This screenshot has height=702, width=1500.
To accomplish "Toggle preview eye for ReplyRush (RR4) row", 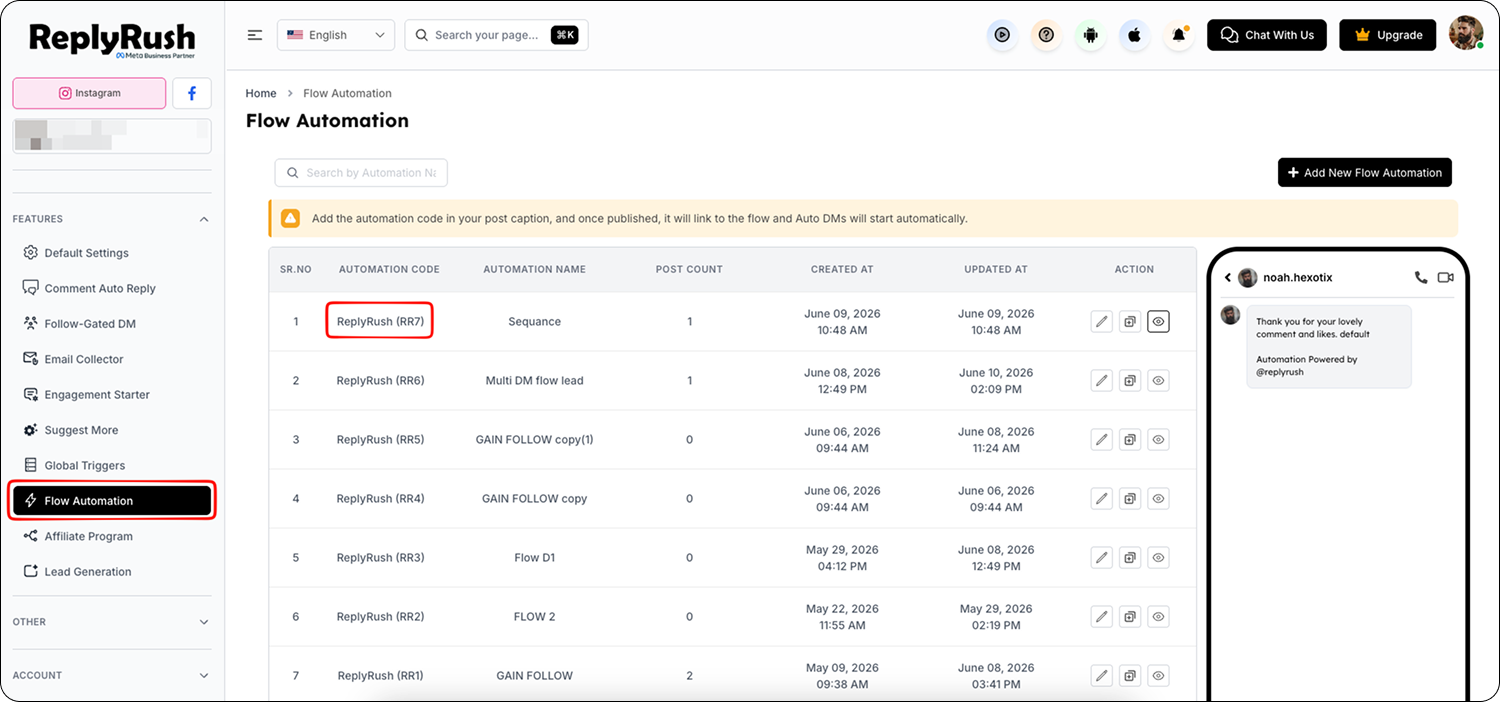I will 1158,499.
